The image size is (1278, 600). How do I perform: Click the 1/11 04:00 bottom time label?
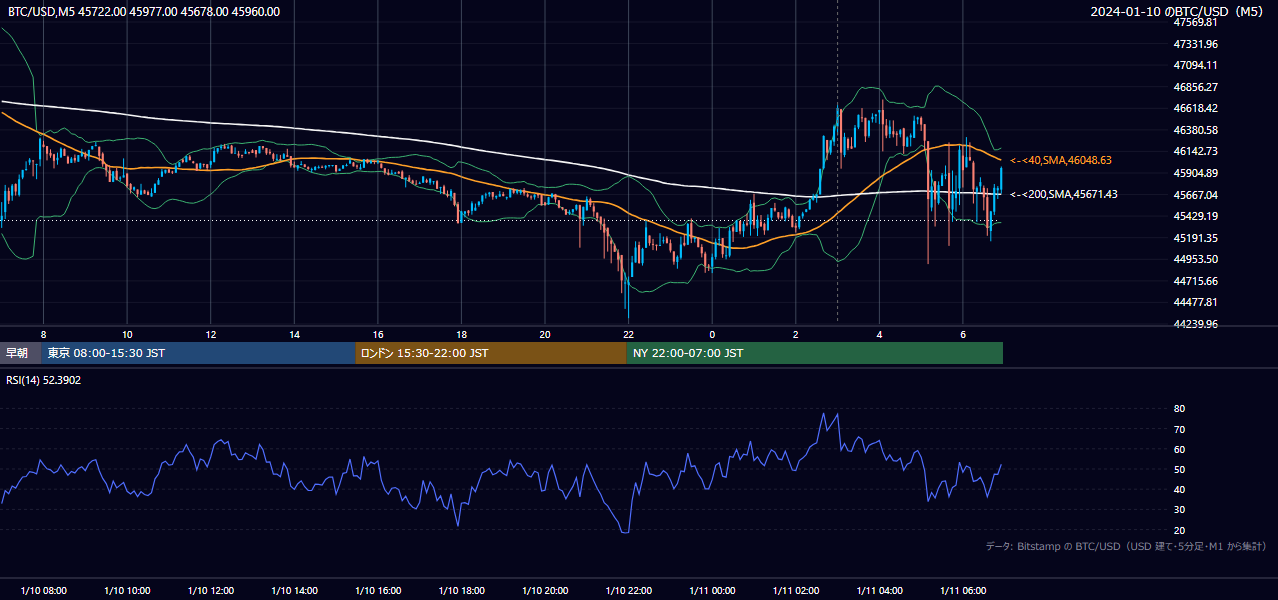(x=879, y=591)
